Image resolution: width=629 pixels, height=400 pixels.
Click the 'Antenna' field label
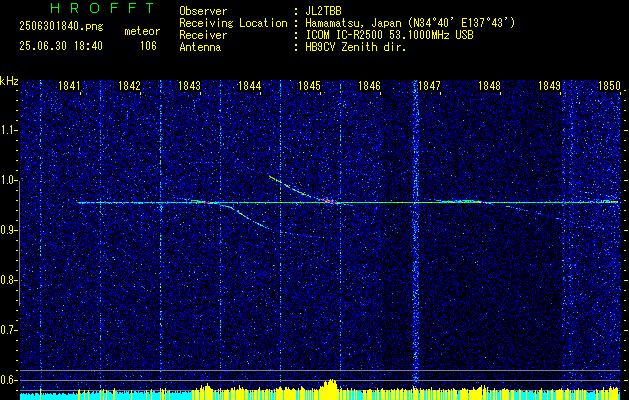click(x=200, y=47)
